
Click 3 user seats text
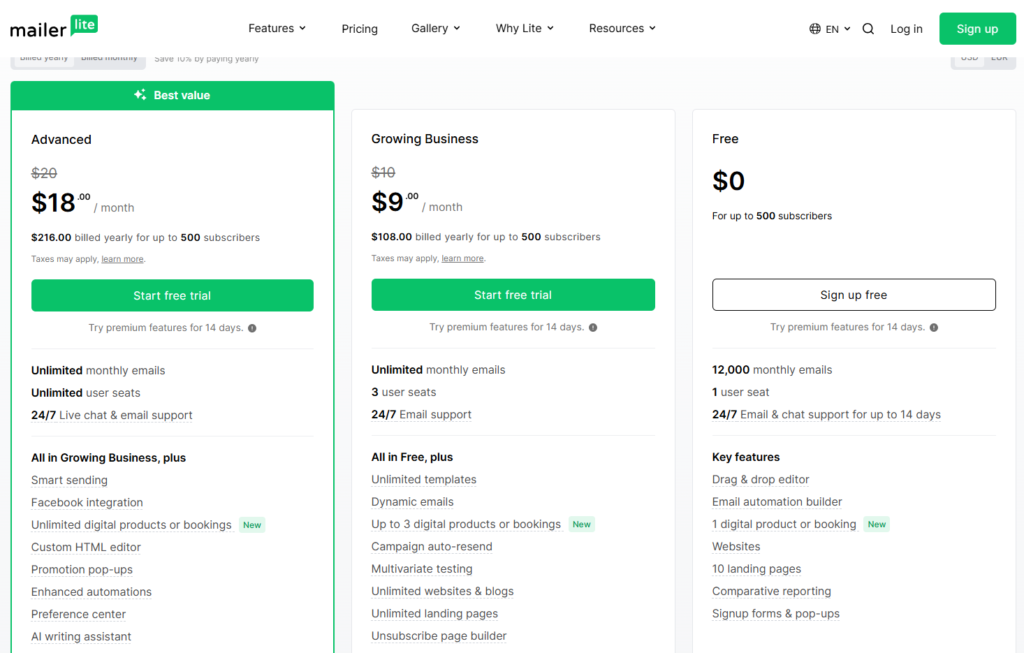pyautogui.click(x=404, y=392)
